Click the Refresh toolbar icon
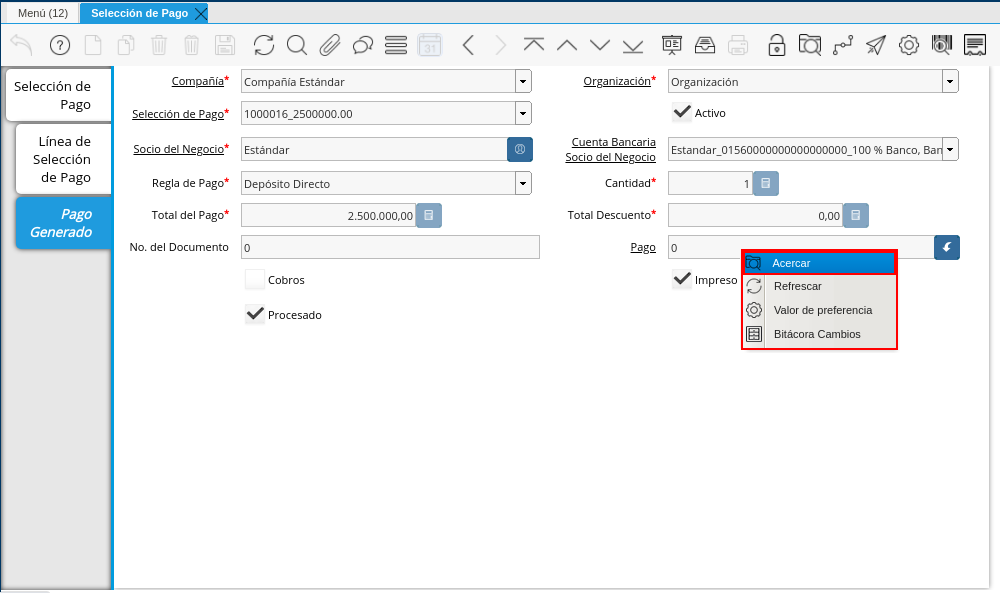This screenshot has width=1000, height=593. pos(264,45)
